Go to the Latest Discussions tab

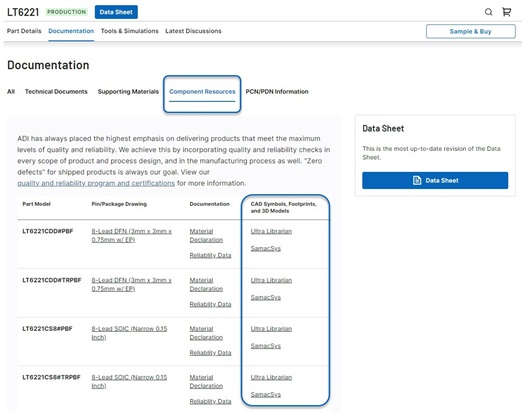click(193, 31)
